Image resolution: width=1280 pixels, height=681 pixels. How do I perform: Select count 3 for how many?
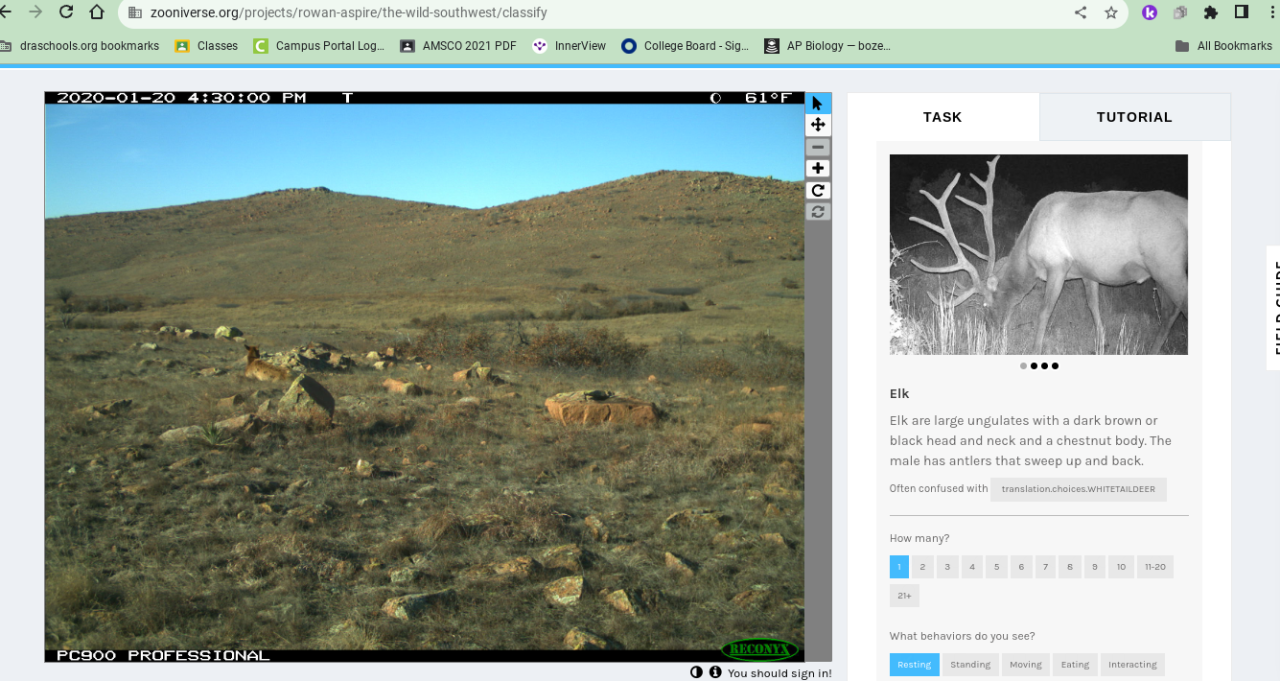click(947, 567)
